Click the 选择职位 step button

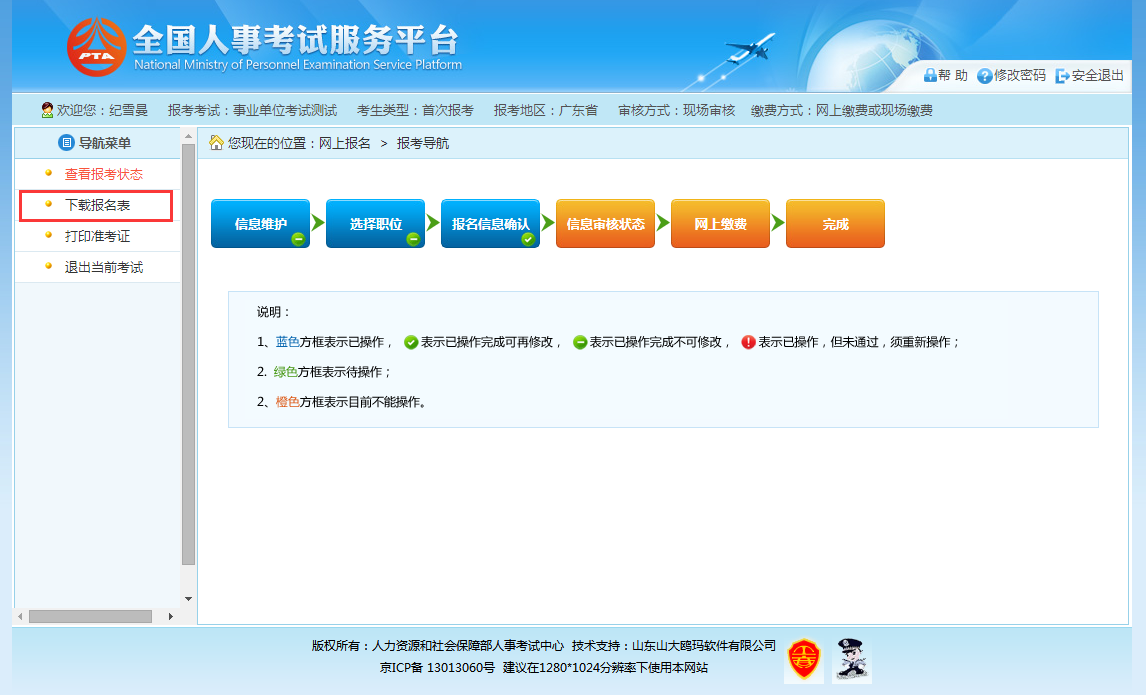click(x=376, y=224)
